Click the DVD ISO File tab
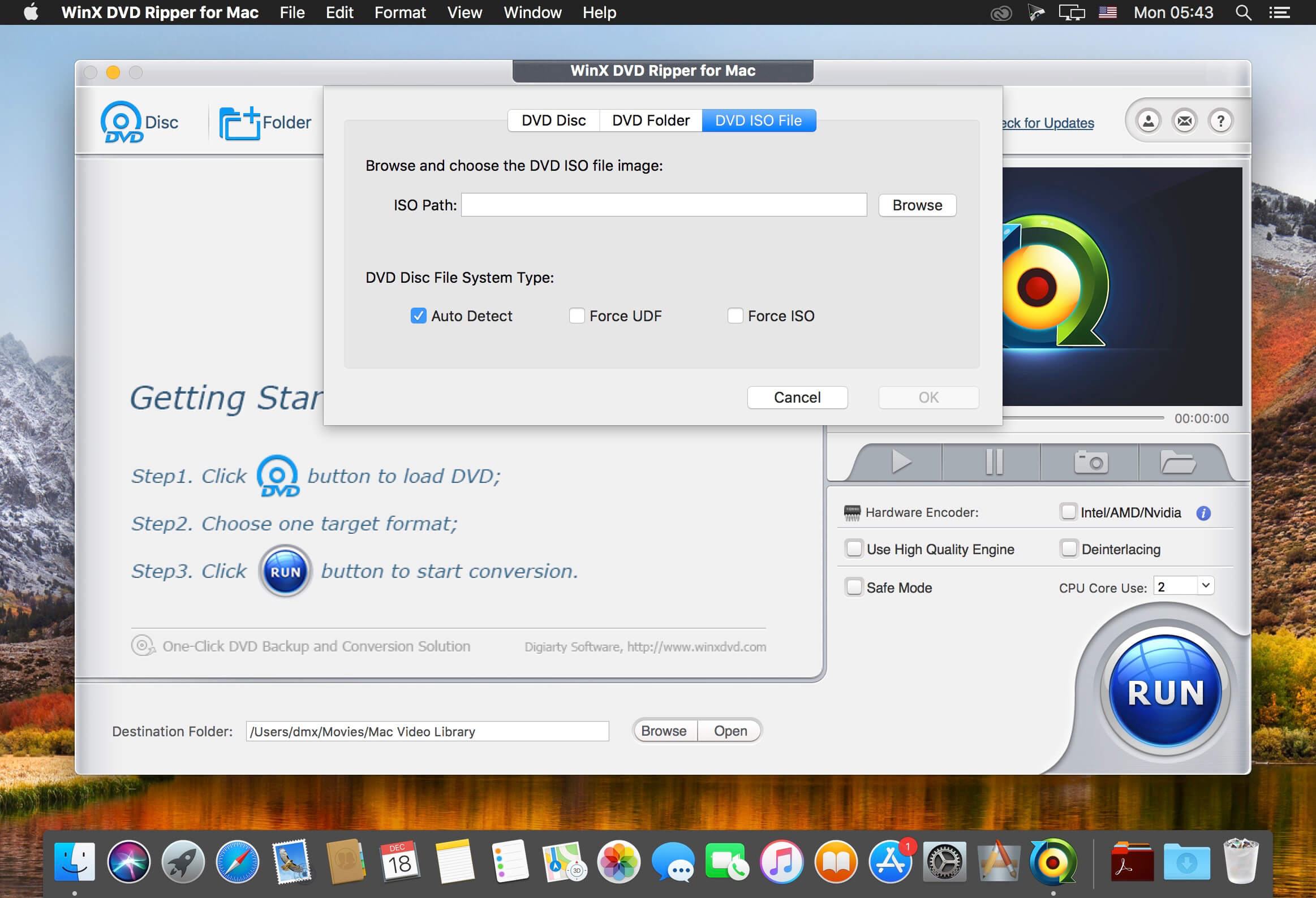Viewport: 1316px width, 898px height. pos(760,119)
